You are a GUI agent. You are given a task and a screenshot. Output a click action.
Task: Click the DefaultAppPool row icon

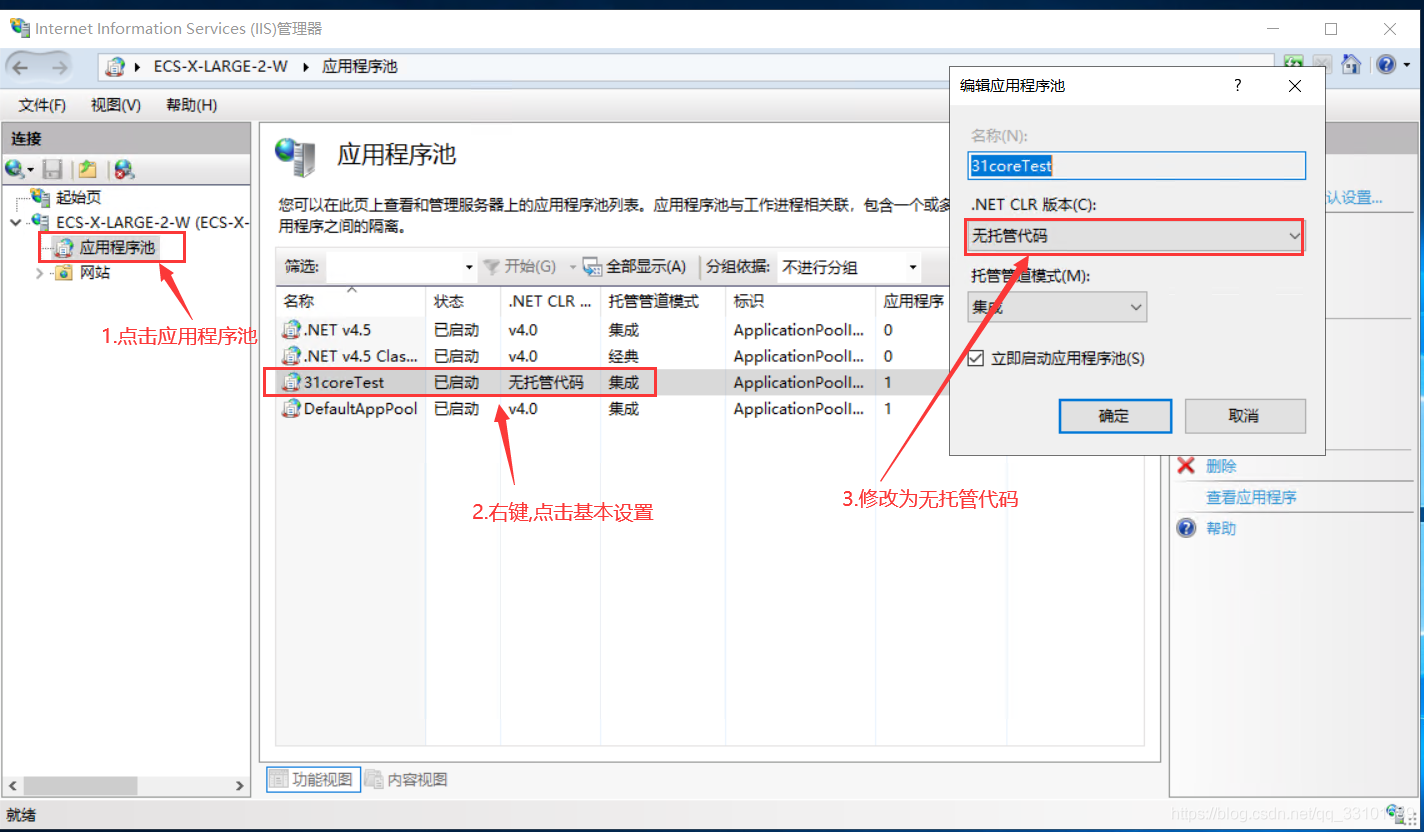291,408
